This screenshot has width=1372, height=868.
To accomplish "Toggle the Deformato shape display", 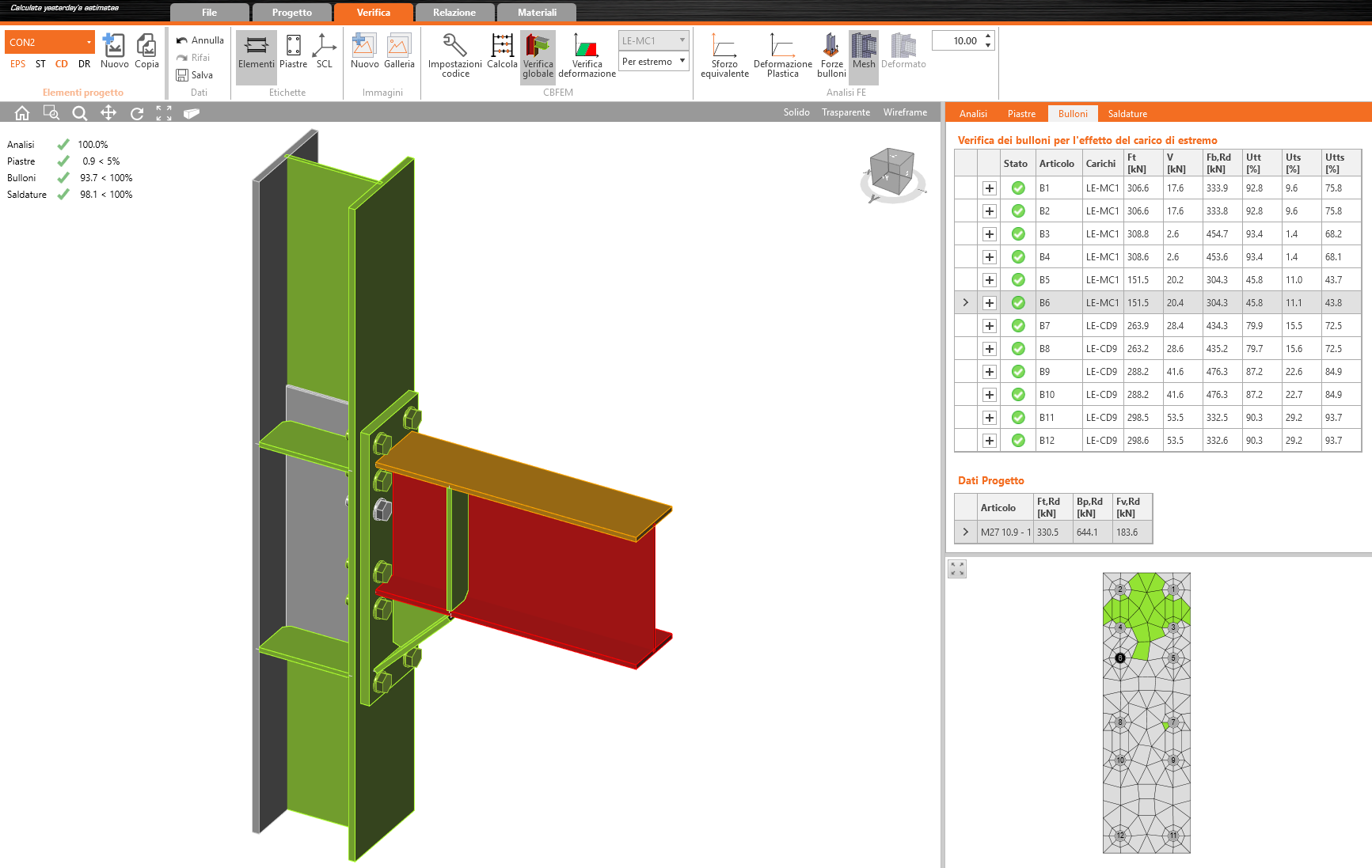I will pos(903,52).
